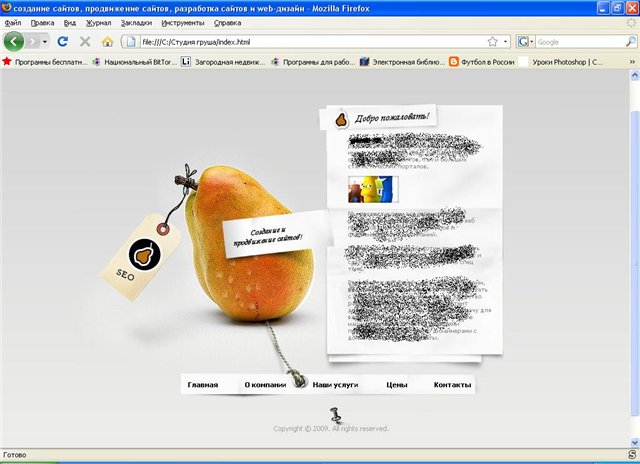Open the Контакты page link
Screen dimensions: 640x464
(x=453, y=385)
